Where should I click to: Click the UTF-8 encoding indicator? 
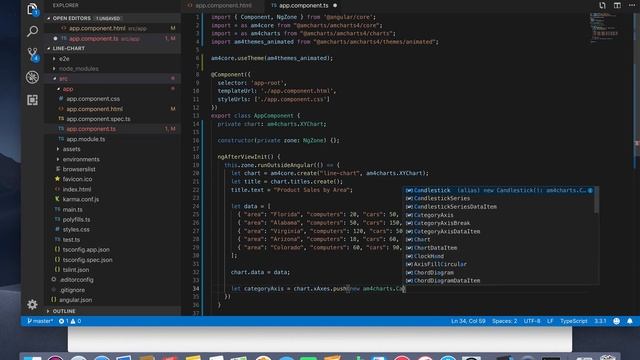532,321
